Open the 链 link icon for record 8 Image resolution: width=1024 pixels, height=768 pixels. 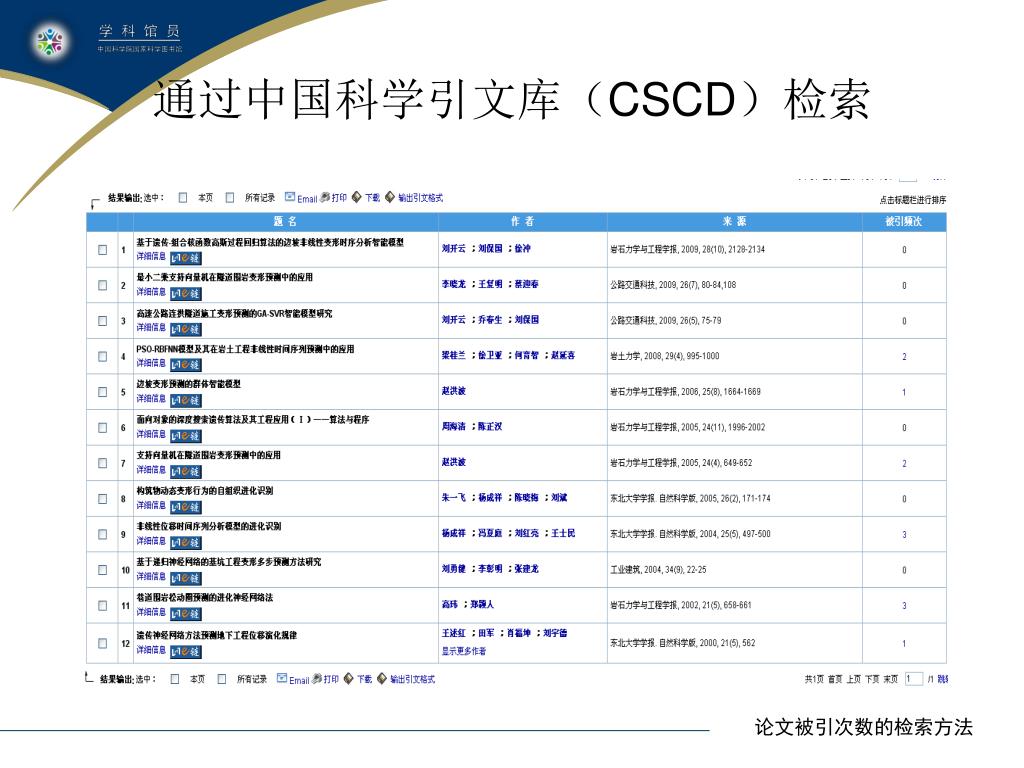click(185, 507)
